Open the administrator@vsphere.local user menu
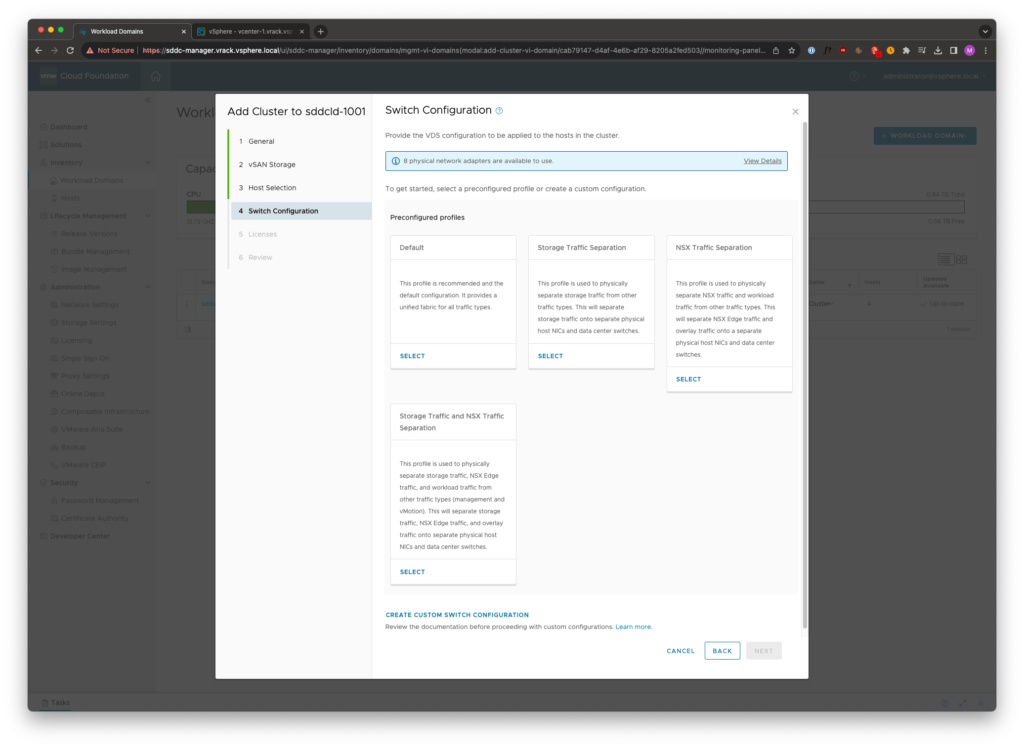This screenshot has height=748, width=1024. [x=934, y=76]
